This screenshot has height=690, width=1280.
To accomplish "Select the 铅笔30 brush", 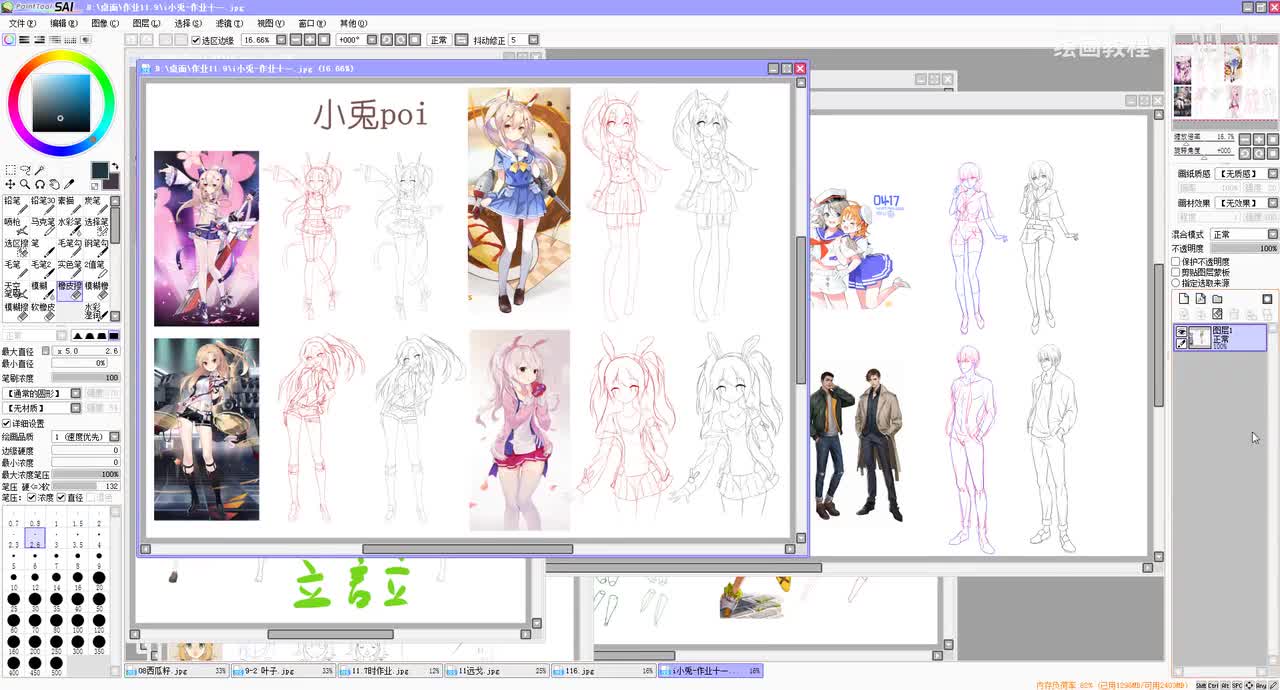I will click(x=42, y=206).
